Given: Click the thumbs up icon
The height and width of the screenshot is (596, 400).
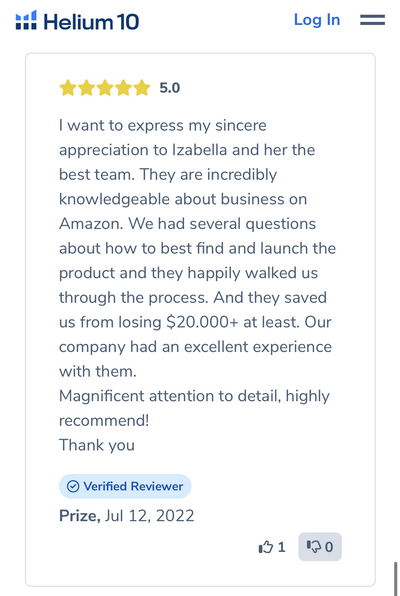Looking at the screenshot, I should [x=265, y=547].
